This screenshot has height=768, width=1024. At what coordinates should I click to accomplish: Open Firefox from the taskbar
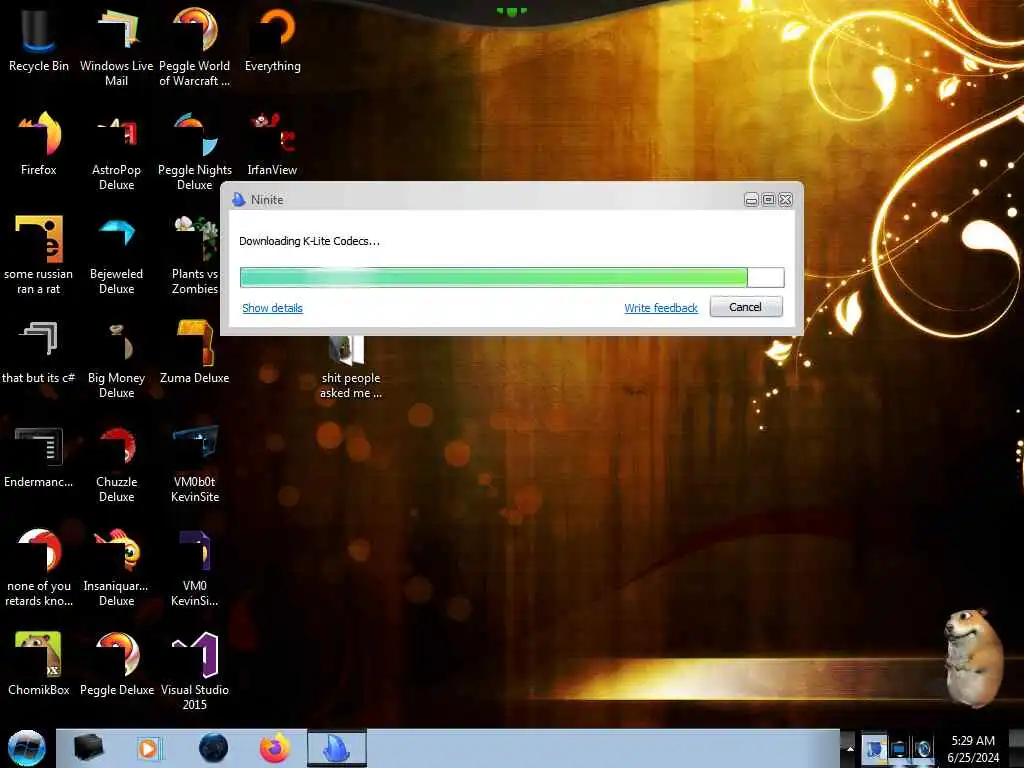click(275, 748)
